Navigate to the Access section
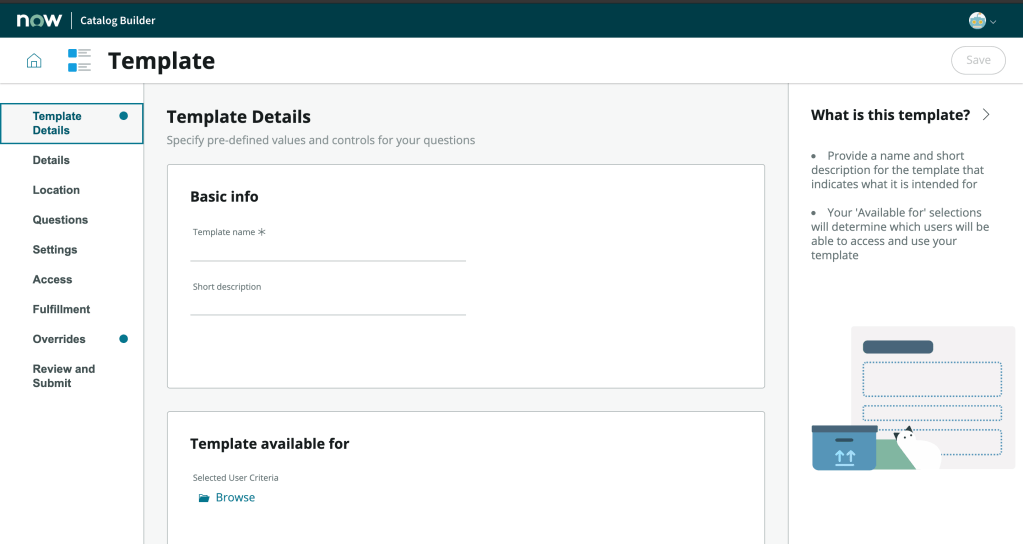The height and width of the screenshot is (544, 1023). pos(52,280)
